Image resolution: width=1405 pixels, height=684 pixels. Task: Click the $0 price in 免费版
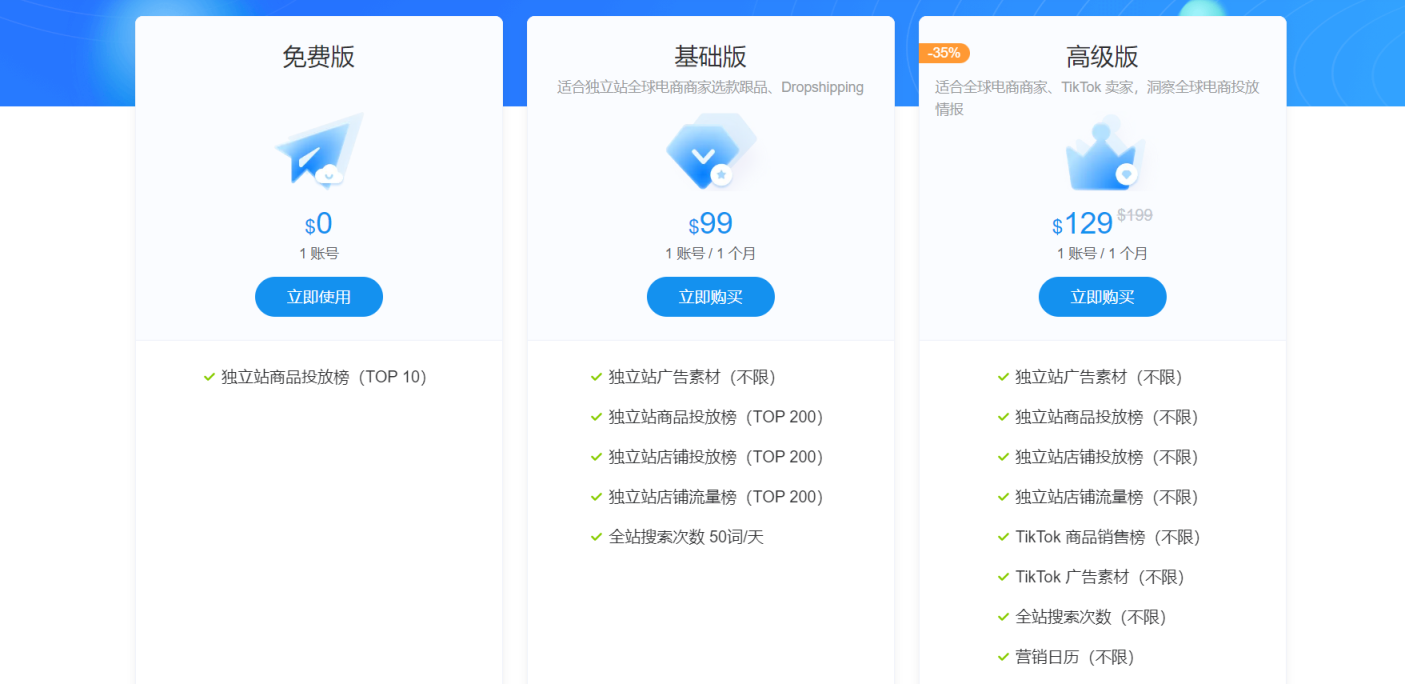[x=318, y=224]
